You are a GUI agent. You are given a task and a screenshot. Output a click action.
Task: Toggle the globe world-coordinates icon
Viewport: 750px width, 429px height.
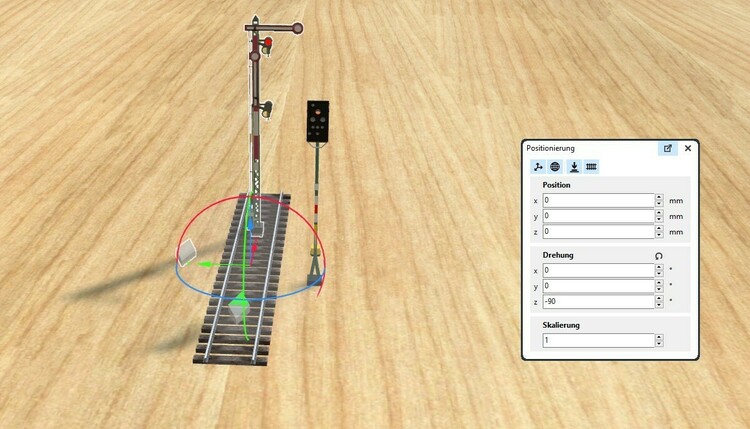pyautogui.click(x=555, y=166)
